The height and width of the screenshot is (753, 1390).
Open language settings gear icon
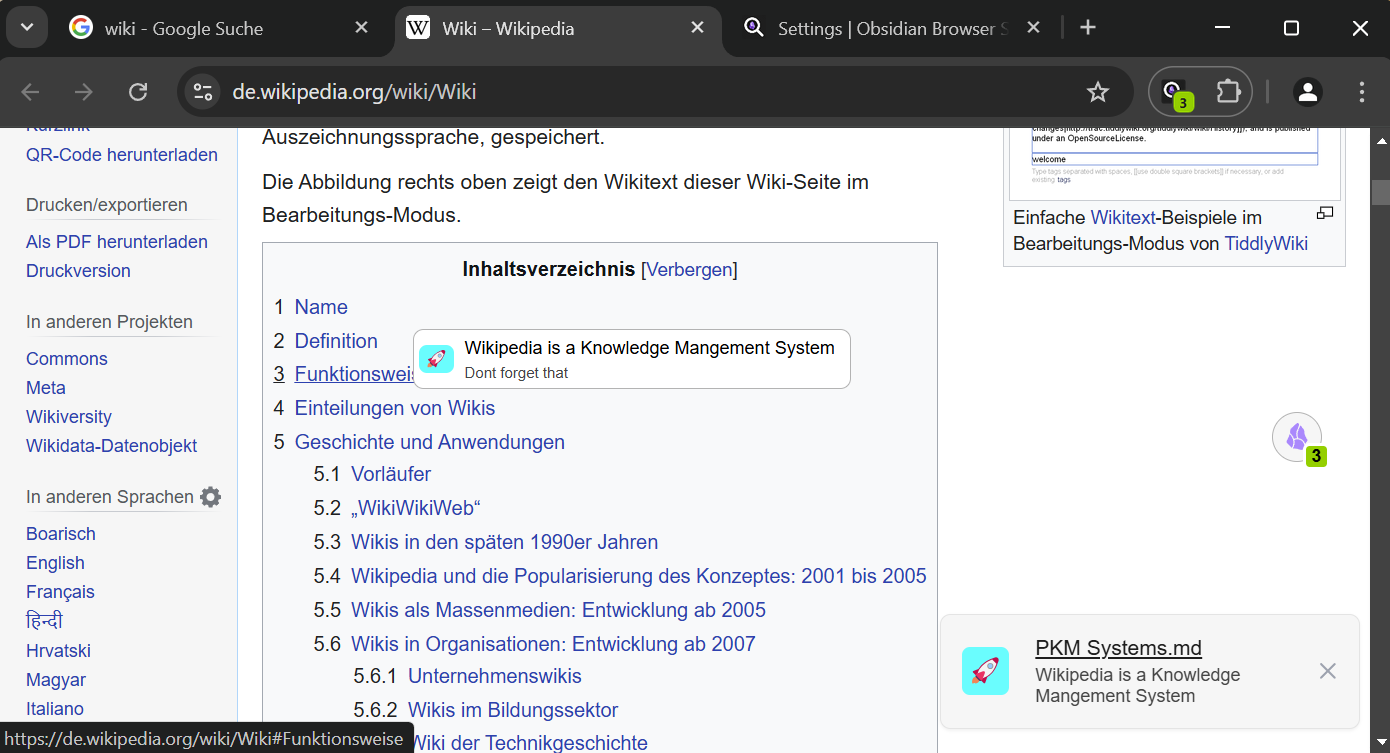[210, 497]
